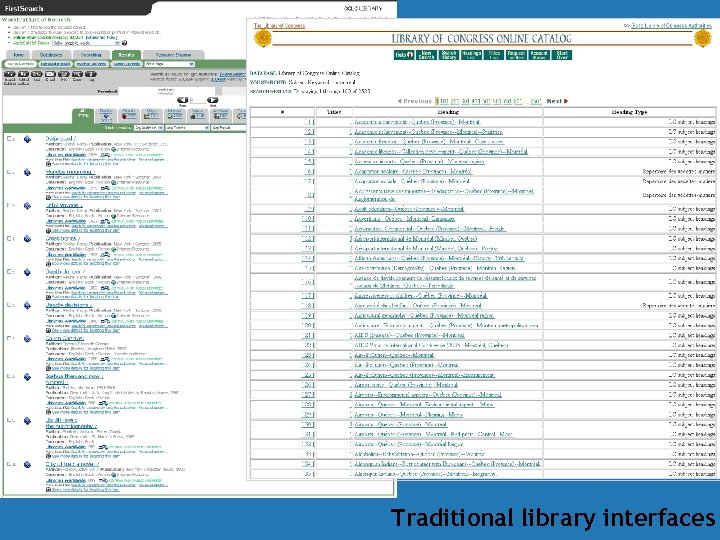Viewport: 720px width, 540px height.
Task: Open the Go to page dropdown in FirstSearch
Action: coord(169,64)
